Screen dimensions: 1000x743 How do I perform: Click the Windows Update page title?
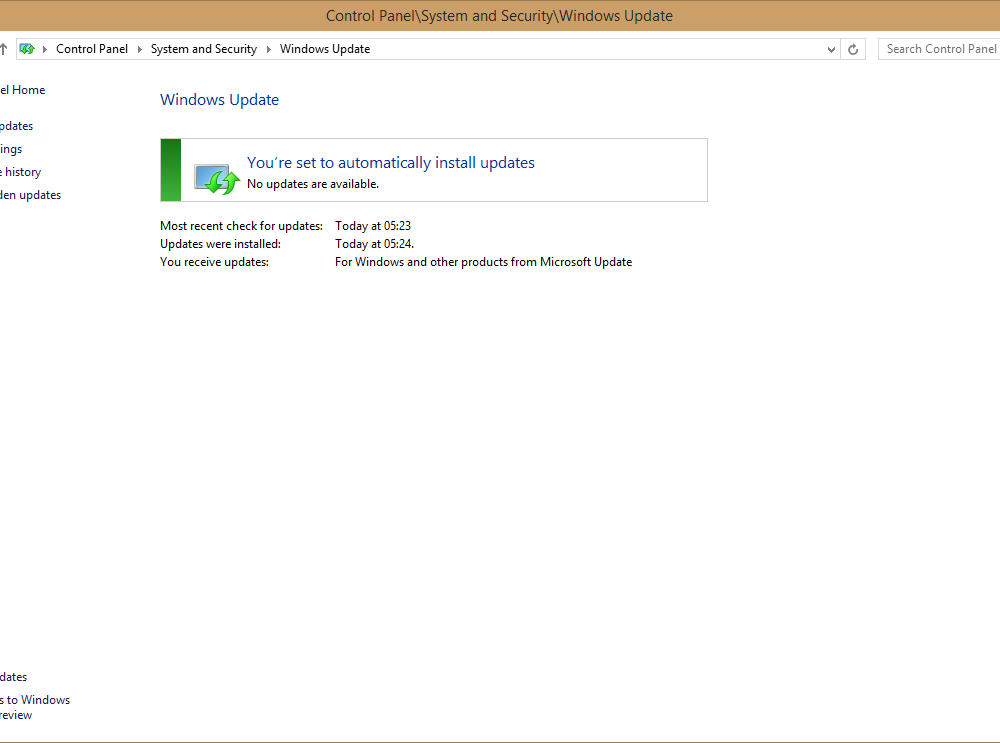tap(219, 99)
